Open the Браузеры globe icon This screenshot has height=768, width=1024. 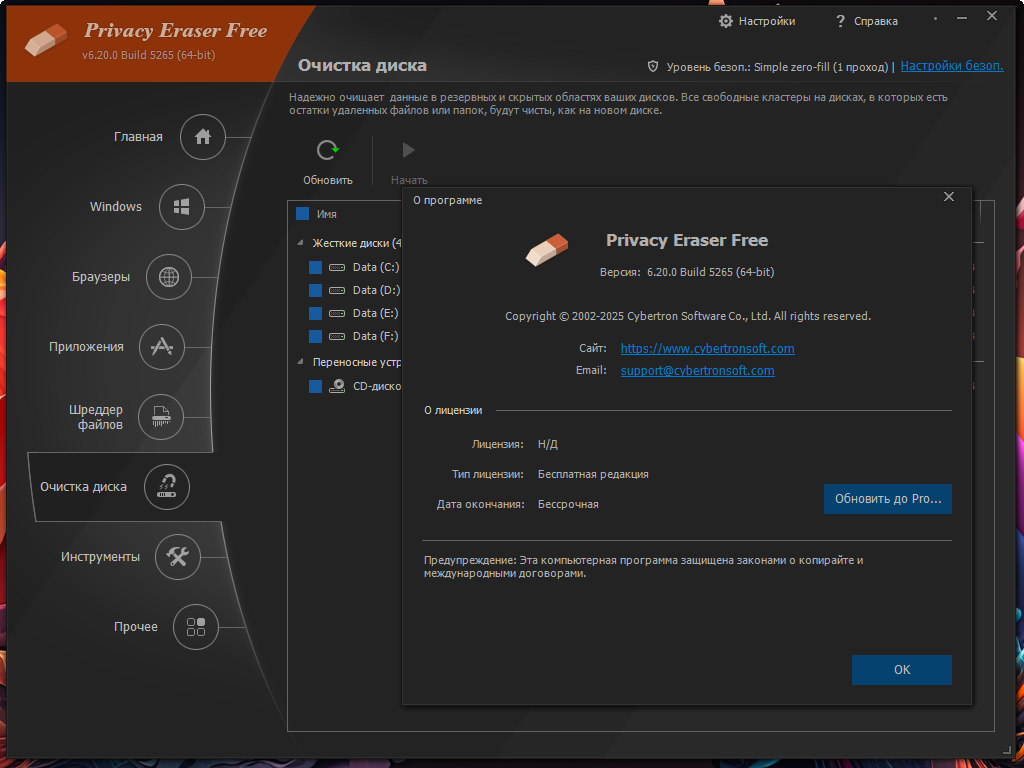168,277
